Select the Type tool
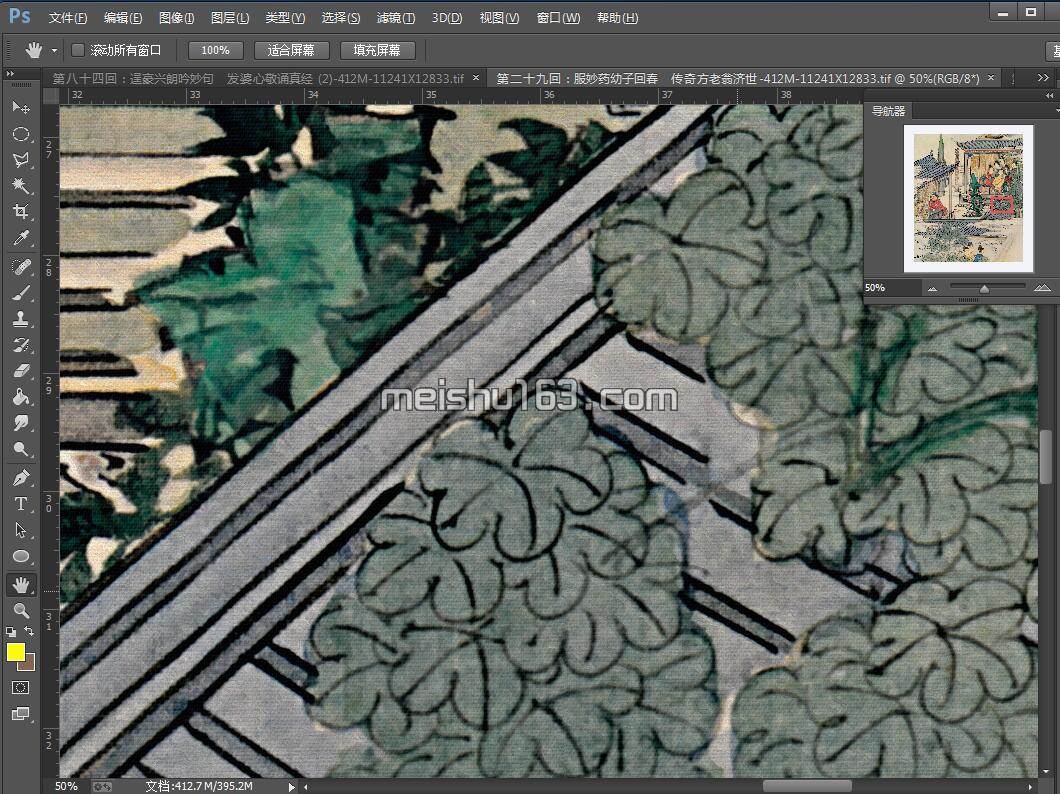 (x=21, y=504)
